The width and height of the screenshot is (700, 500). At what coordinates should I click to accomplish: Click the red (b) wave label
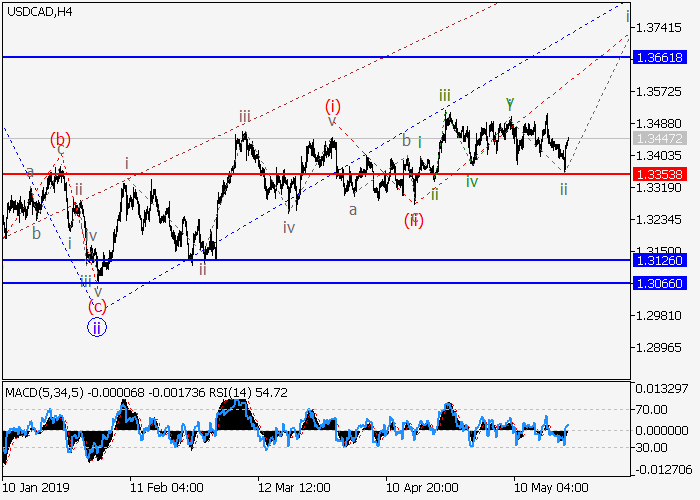[61, 139]
